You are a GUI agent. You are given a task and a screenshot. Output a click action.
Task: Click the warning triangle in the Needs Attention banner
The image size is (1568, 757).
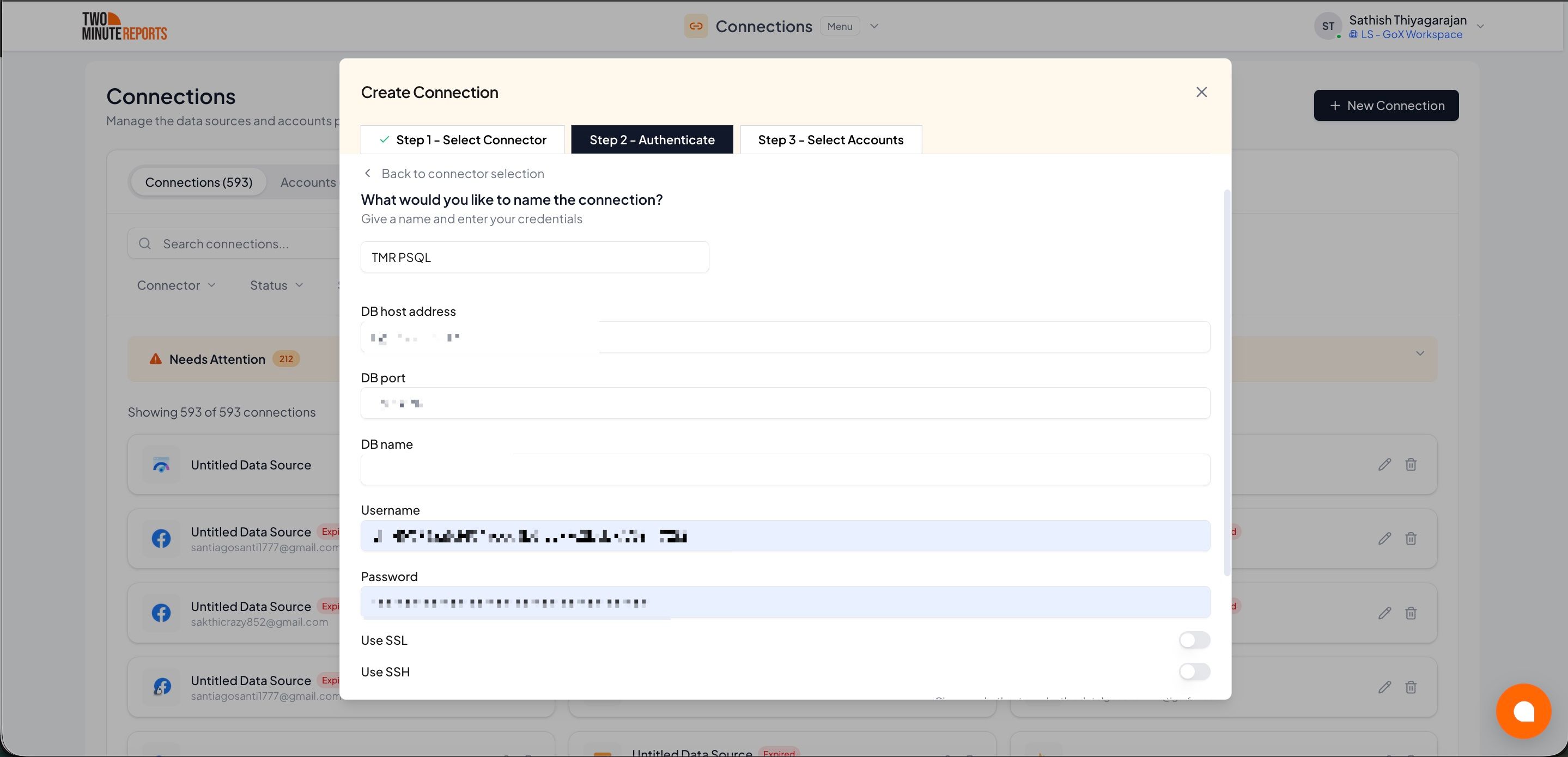pyautogui.click(x=155, y=358)
